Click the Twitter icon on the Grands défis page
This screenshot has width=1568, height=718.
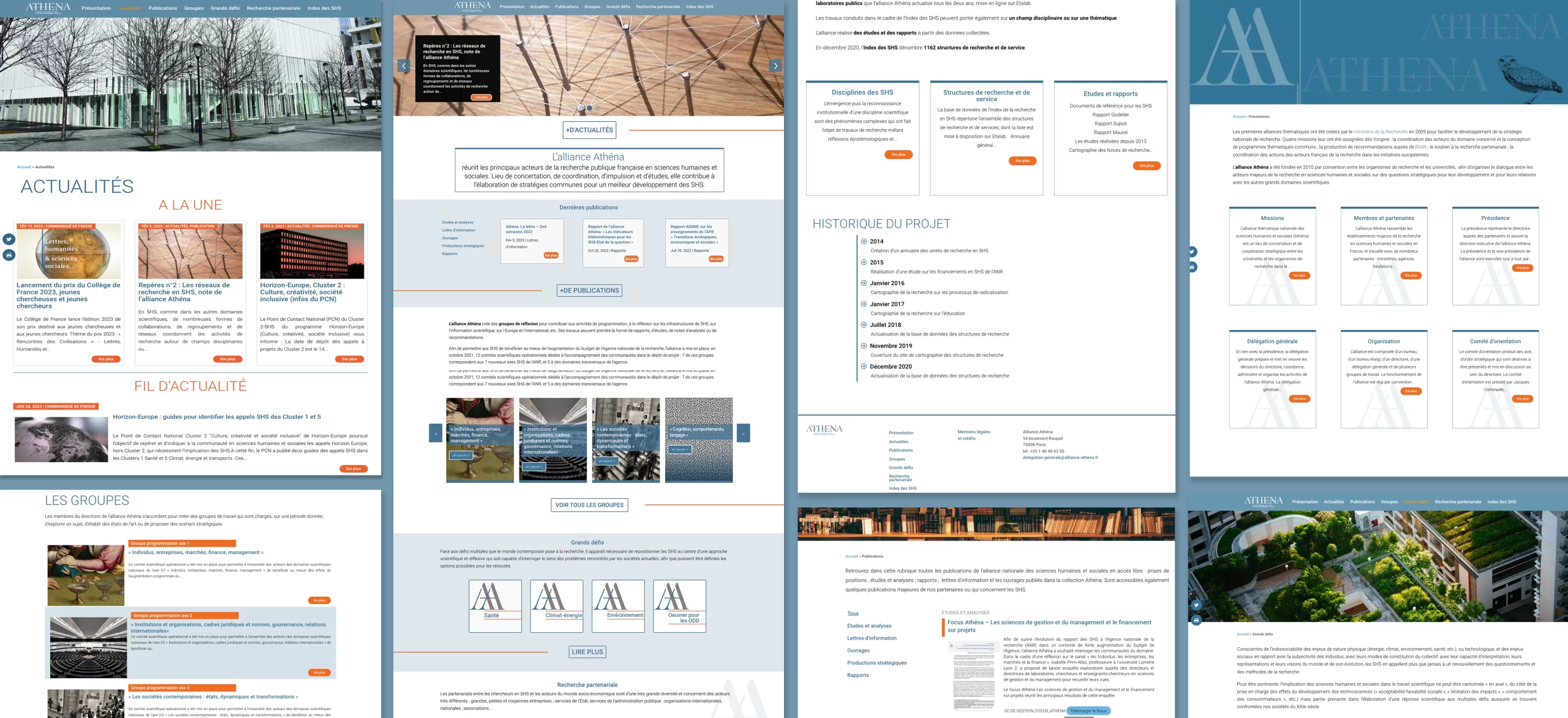1196,605
